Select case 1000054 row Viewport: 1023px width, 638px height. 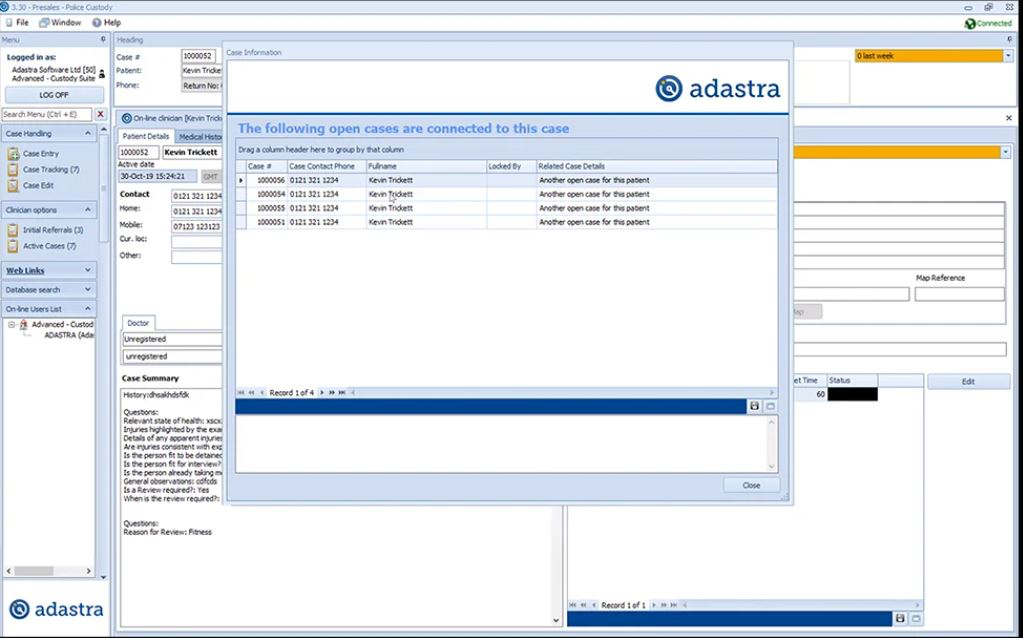506,194
